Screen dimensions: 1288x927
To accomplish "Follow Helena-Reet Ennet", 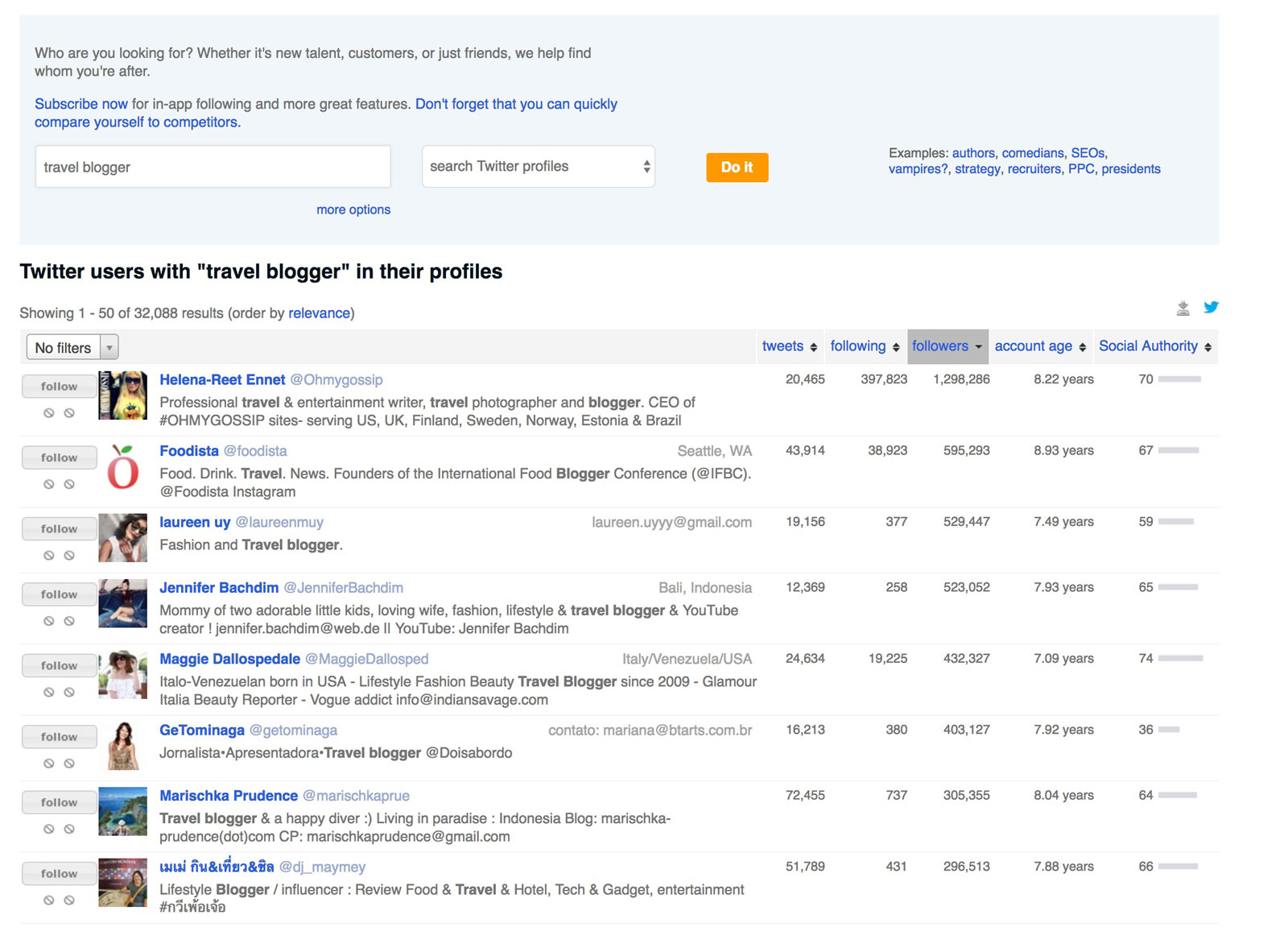I will coord(60,387).
